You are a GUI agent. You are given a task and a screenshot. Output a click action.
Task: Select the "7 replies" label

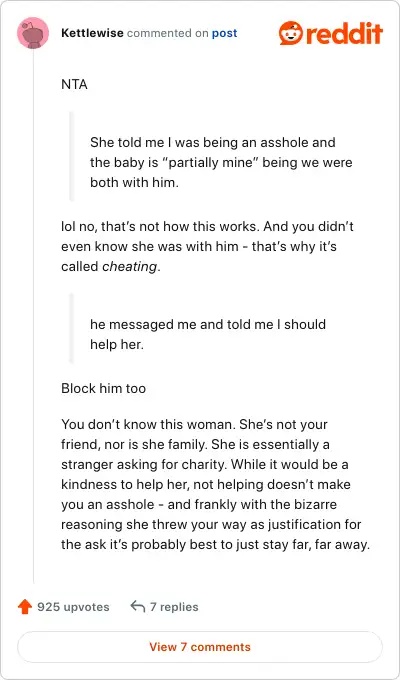tap(174, 607)
